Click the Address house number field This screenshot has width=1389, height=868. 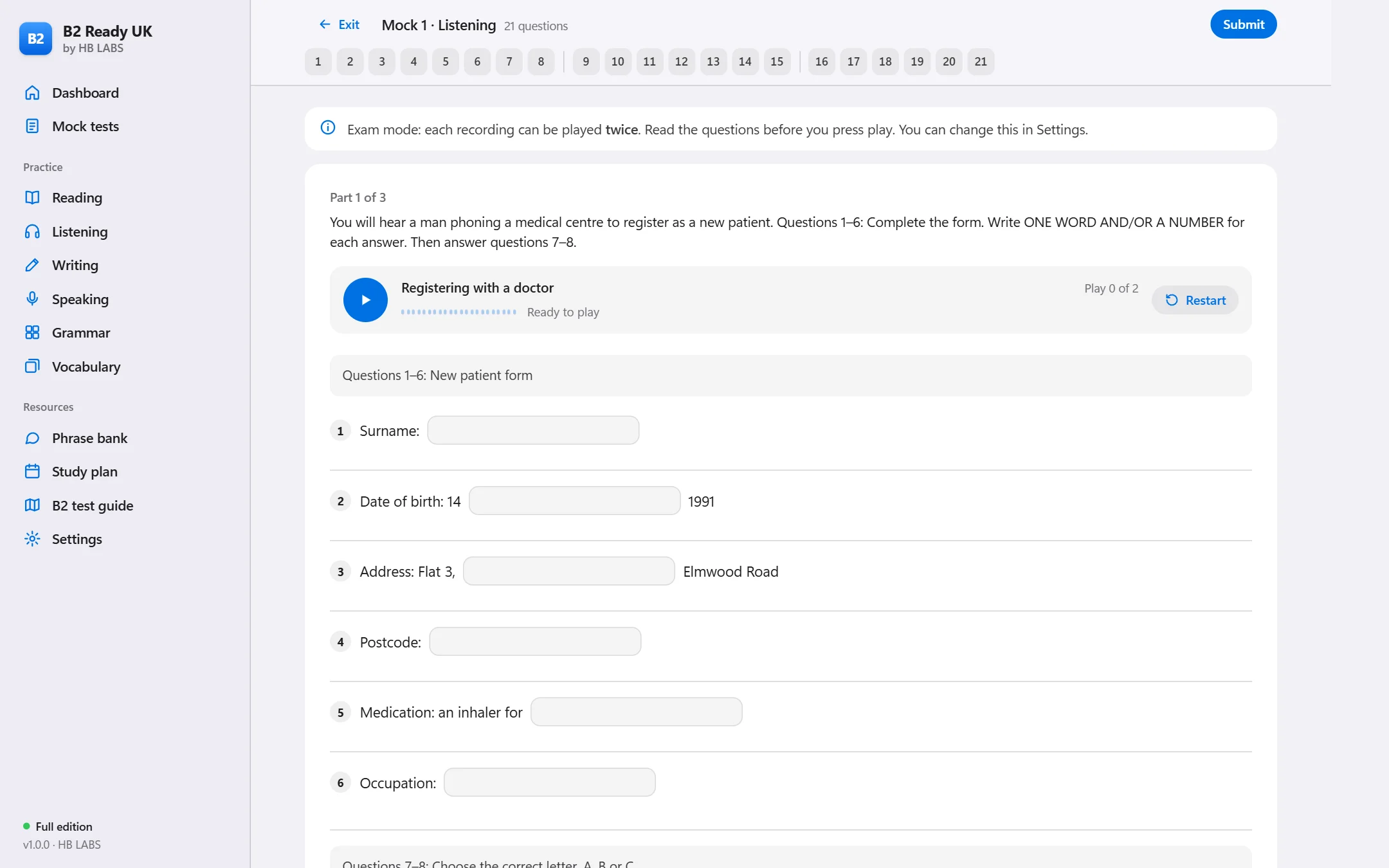coord(568,571)
